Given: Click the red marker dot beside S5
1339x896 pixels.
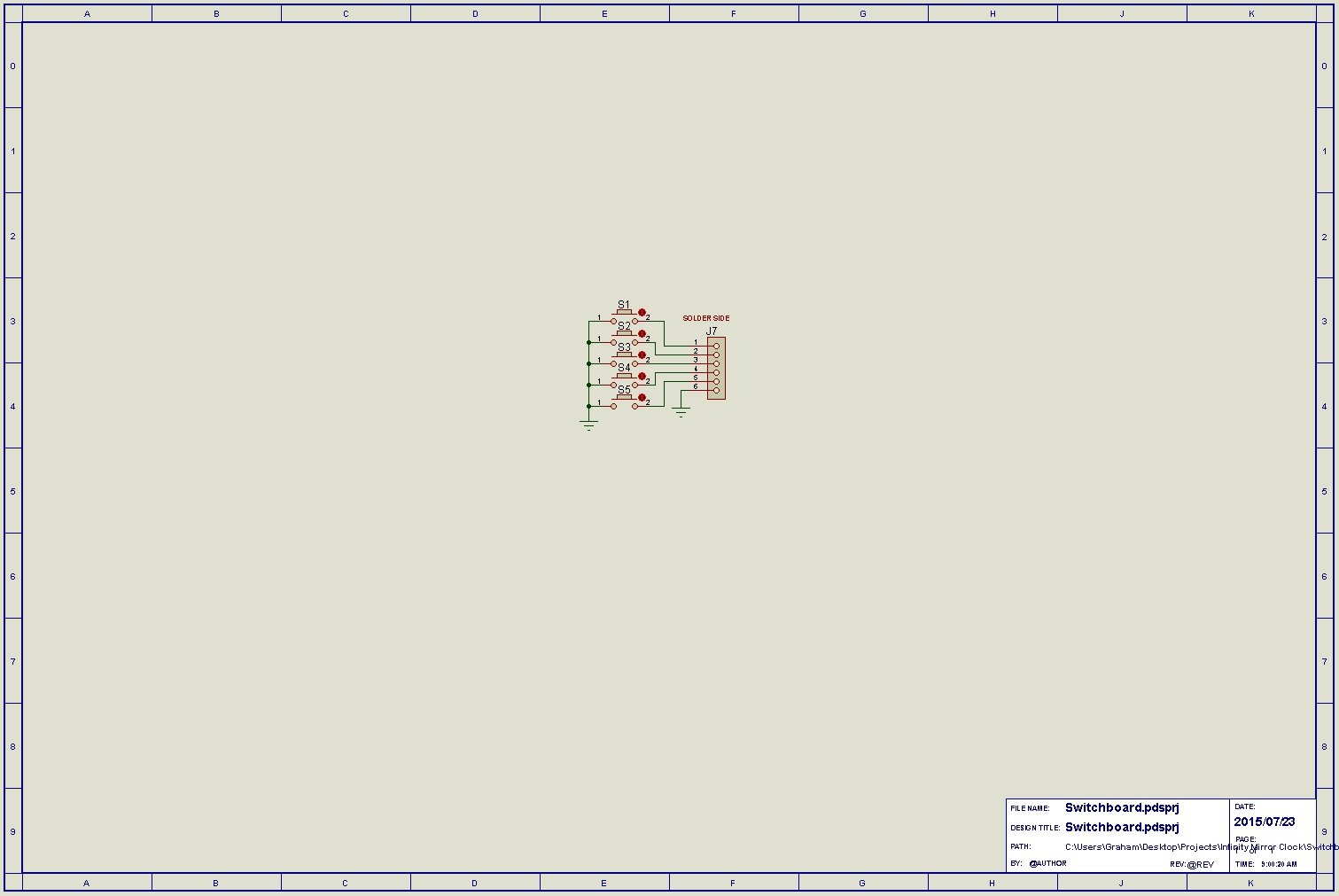Looking at the screenshot, I should point(642,398).
